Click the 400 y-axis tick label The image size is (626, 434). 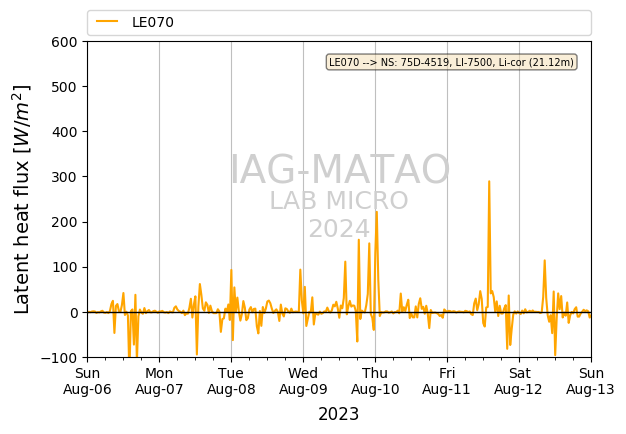tap(64, 132)
